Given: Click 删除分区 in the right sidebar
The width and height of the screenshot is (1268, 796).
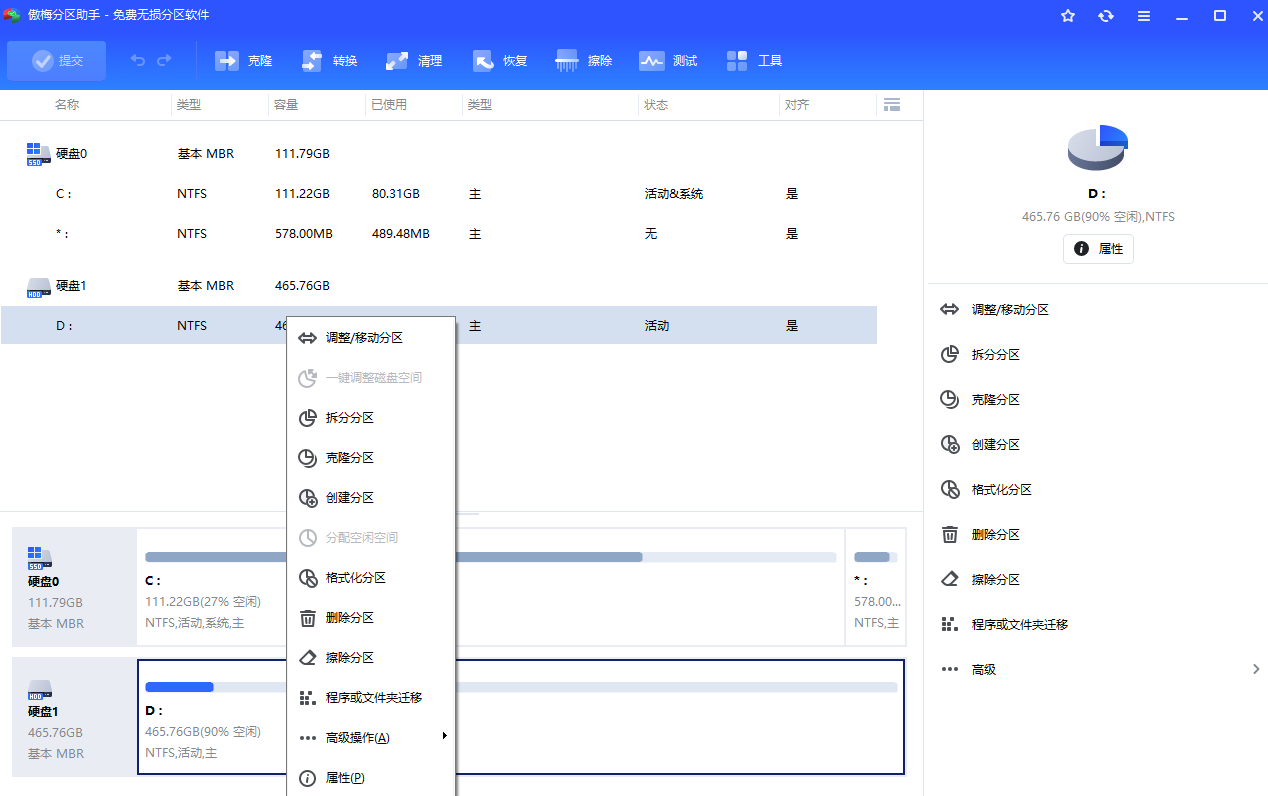Looking at the screenshot, I should tap(996, 535).
